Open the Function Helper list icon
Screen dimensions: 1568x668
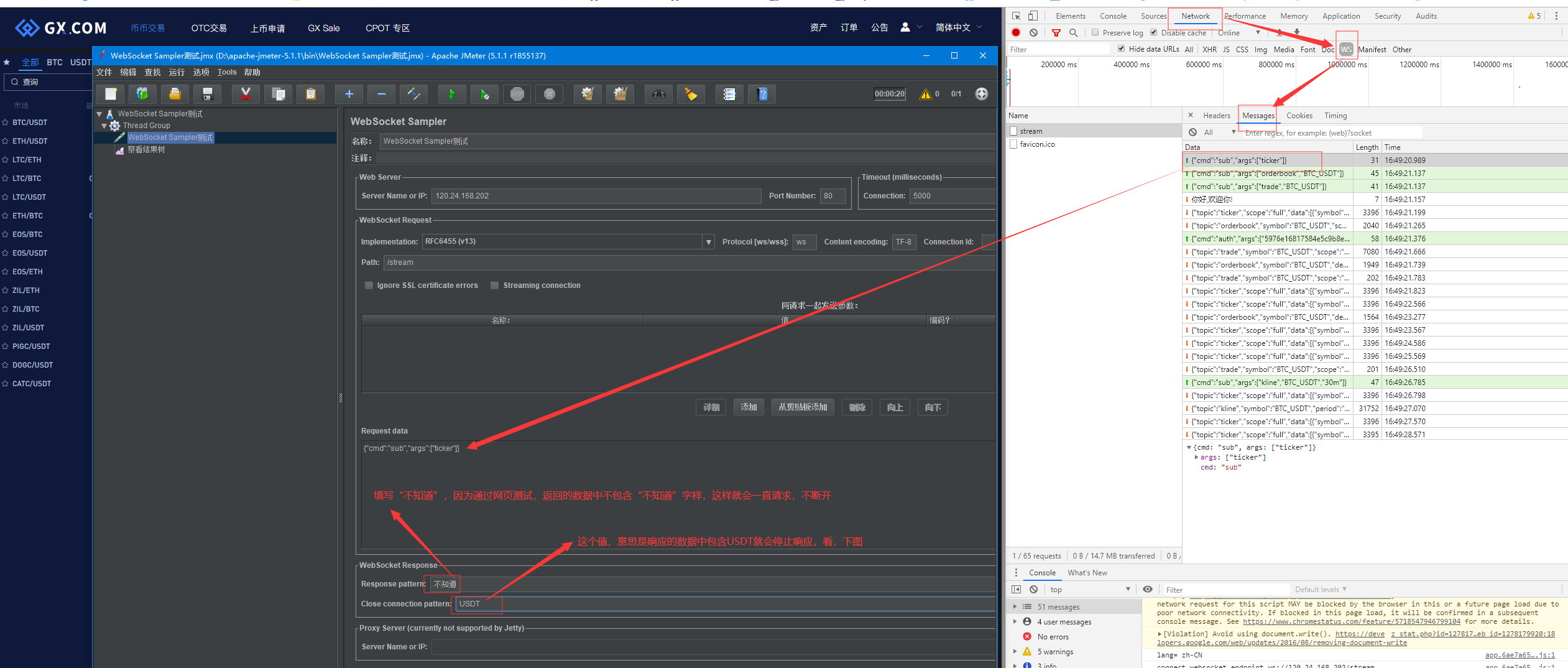(730, 94)
